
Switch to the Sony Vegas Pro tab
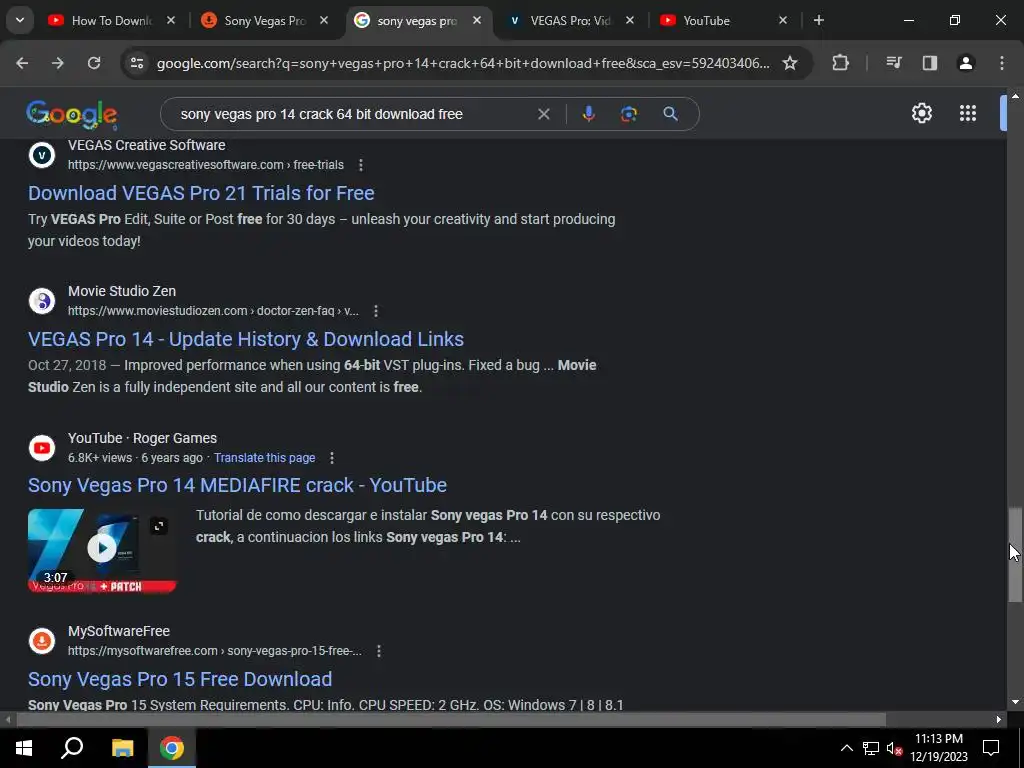click(264, 21)
